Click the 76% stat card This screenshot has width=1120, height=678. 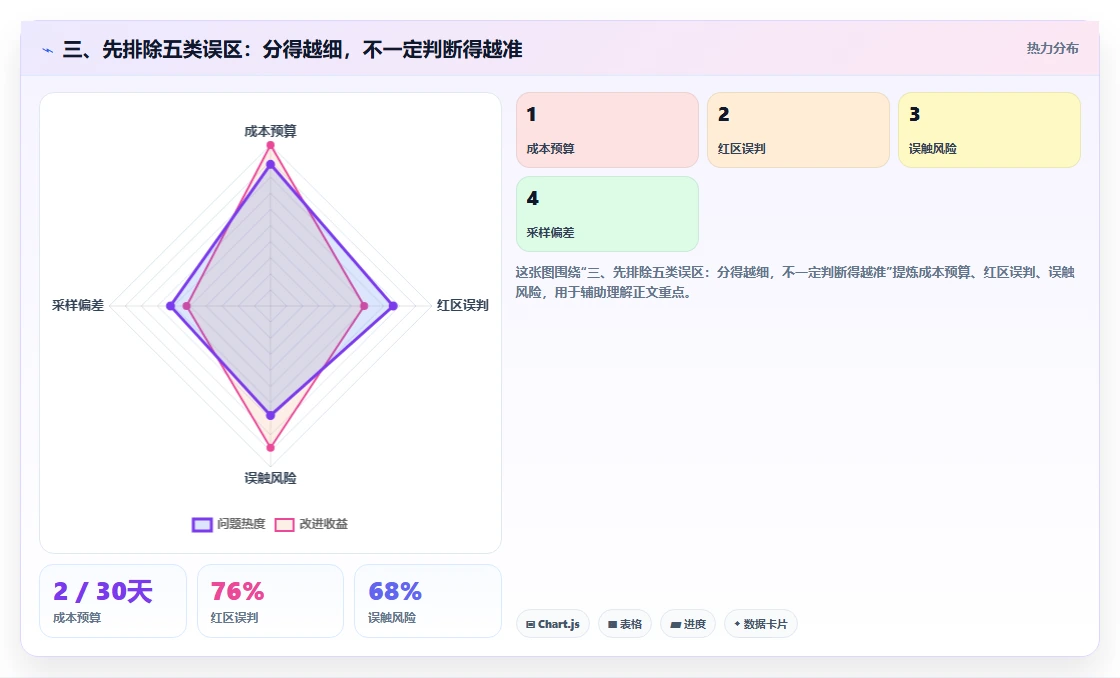(270, 601)
